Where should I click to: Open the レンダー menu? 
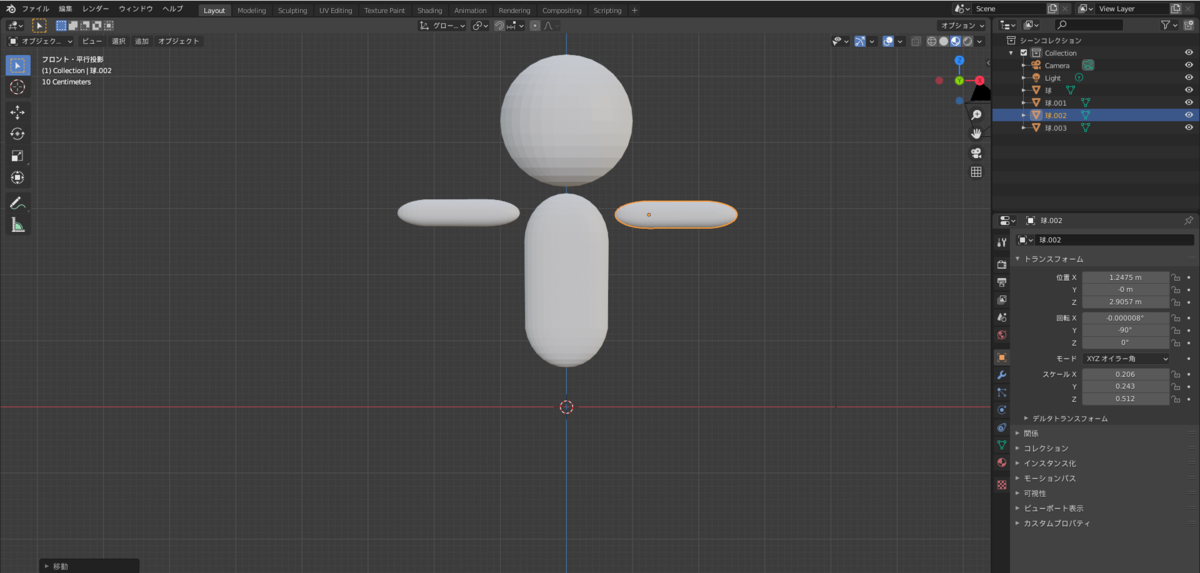pyautogui.click(x=96, y=9)
